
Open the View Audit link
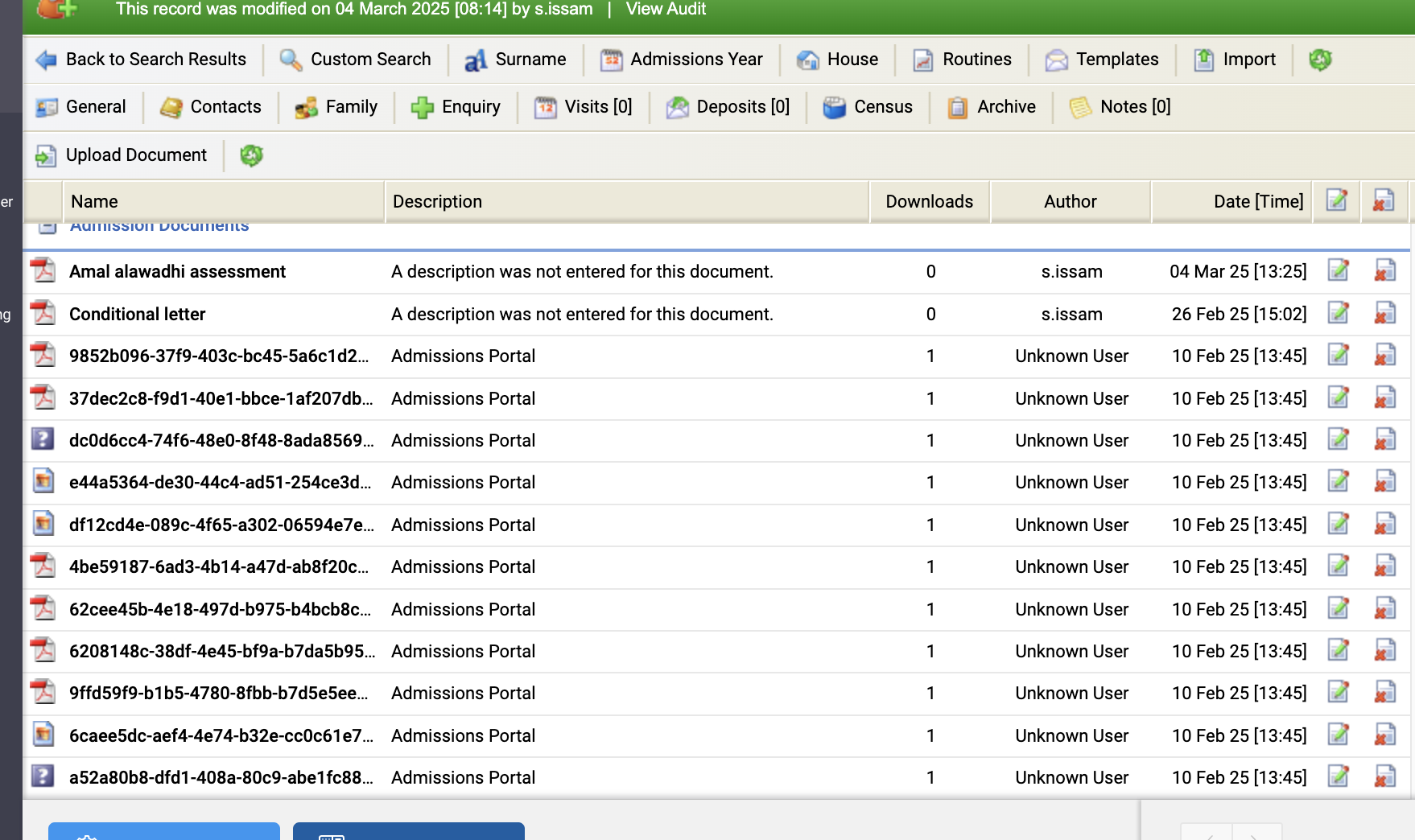tap(666, 10)
